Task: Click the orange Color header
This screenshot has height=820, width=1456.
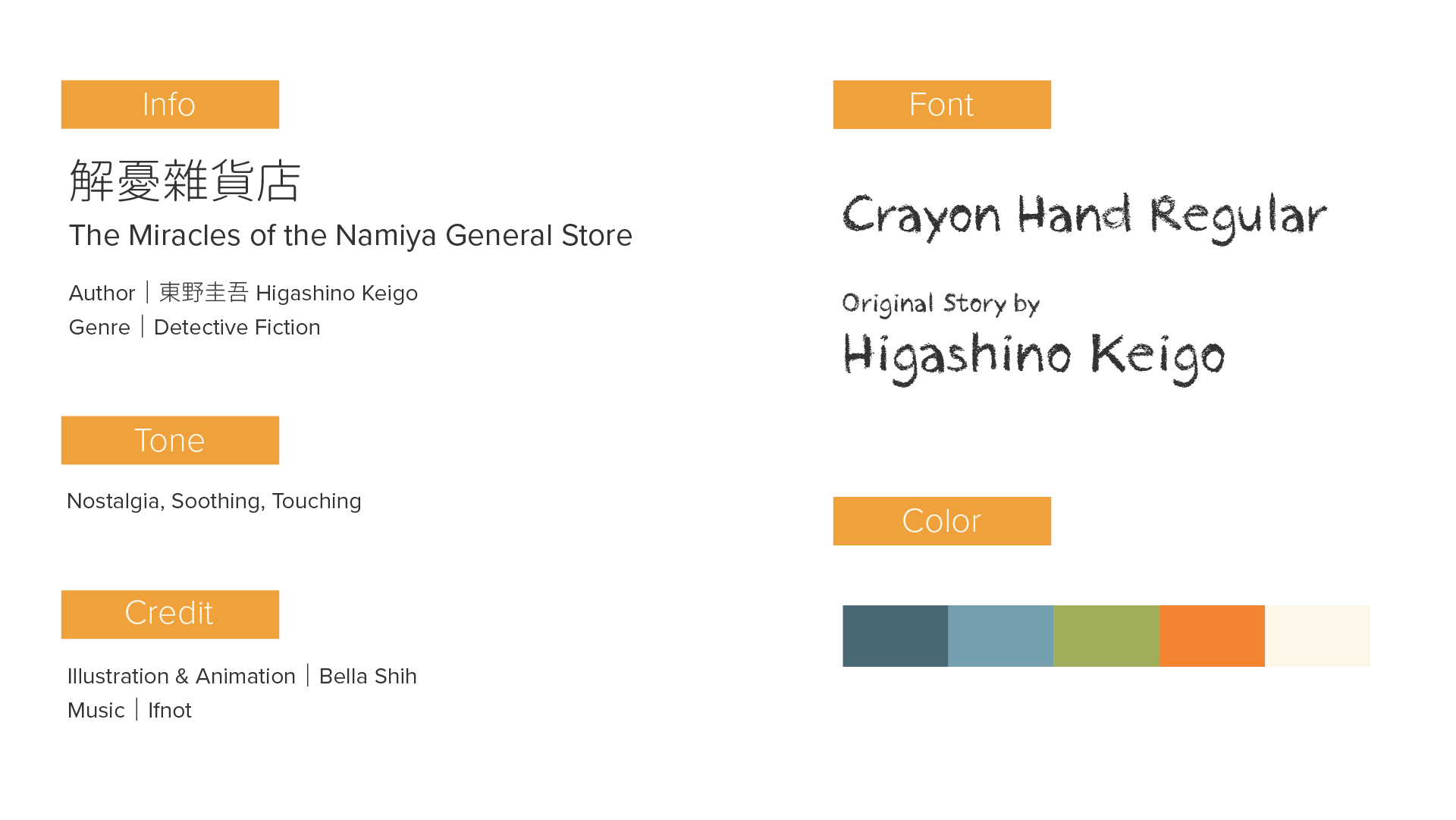Action: [x=942, y=521]
